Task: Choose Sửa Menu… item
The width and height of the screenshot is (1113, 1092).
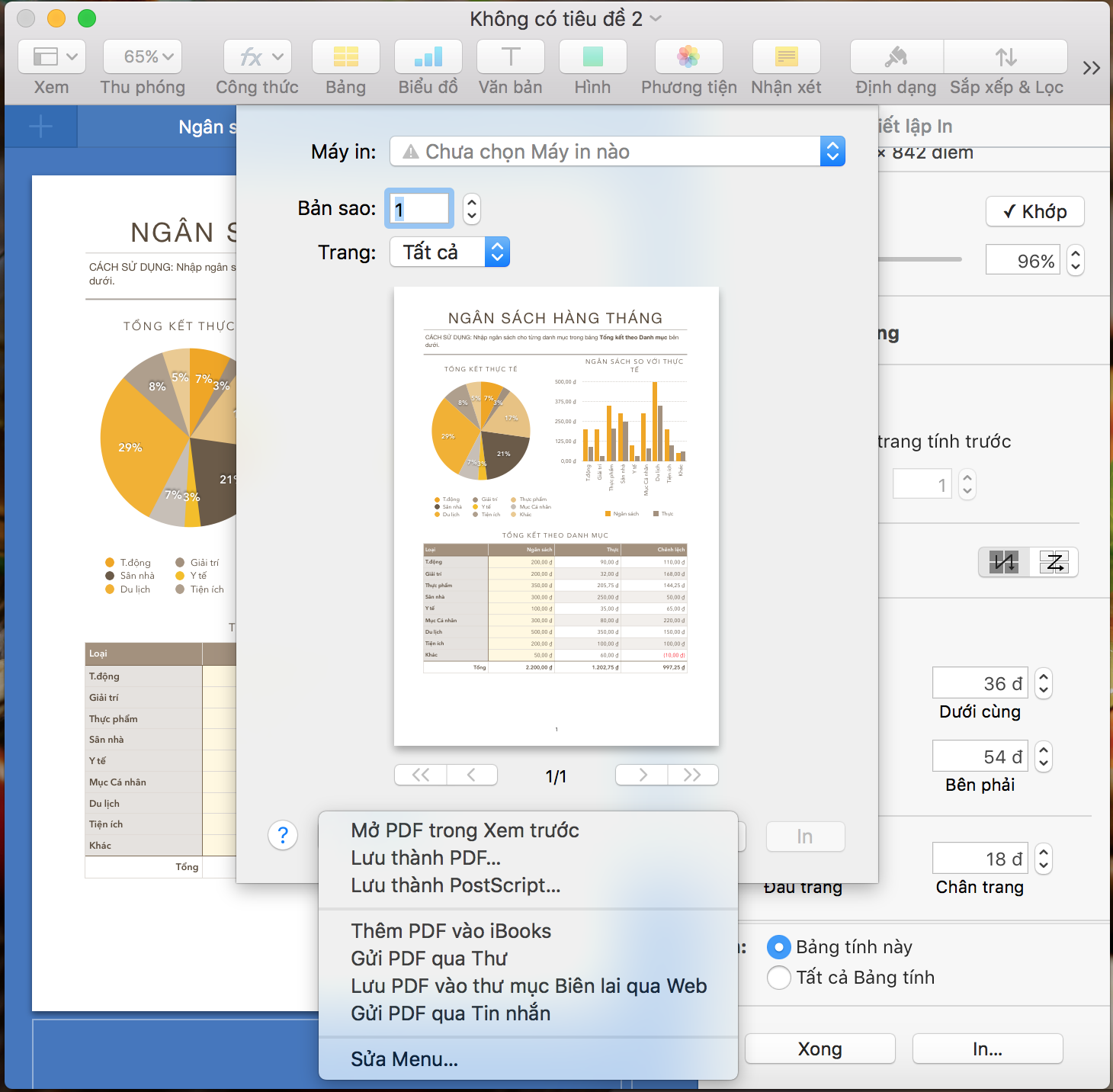Action: [528, 1059]
